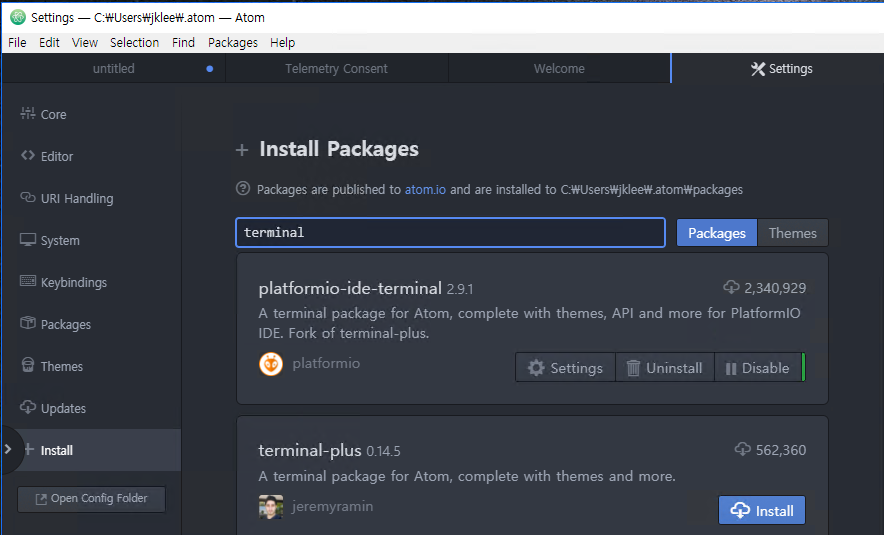Click the Keybindings keyboard icon

pos(28,282)
